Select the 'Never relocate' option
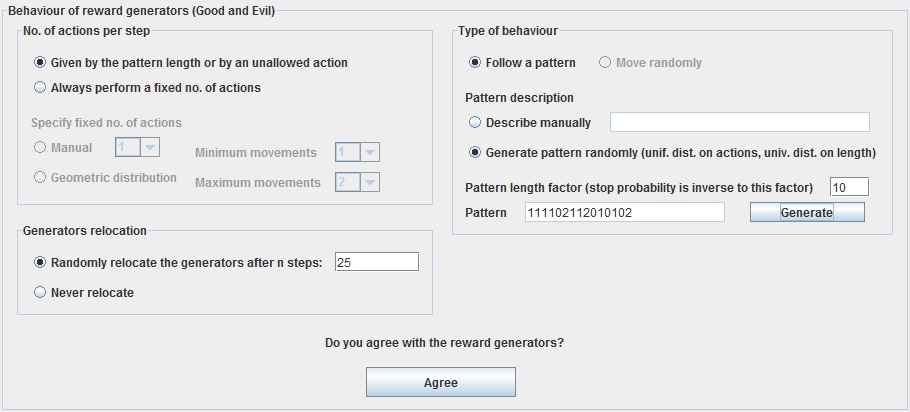 [x=41, y=293]
